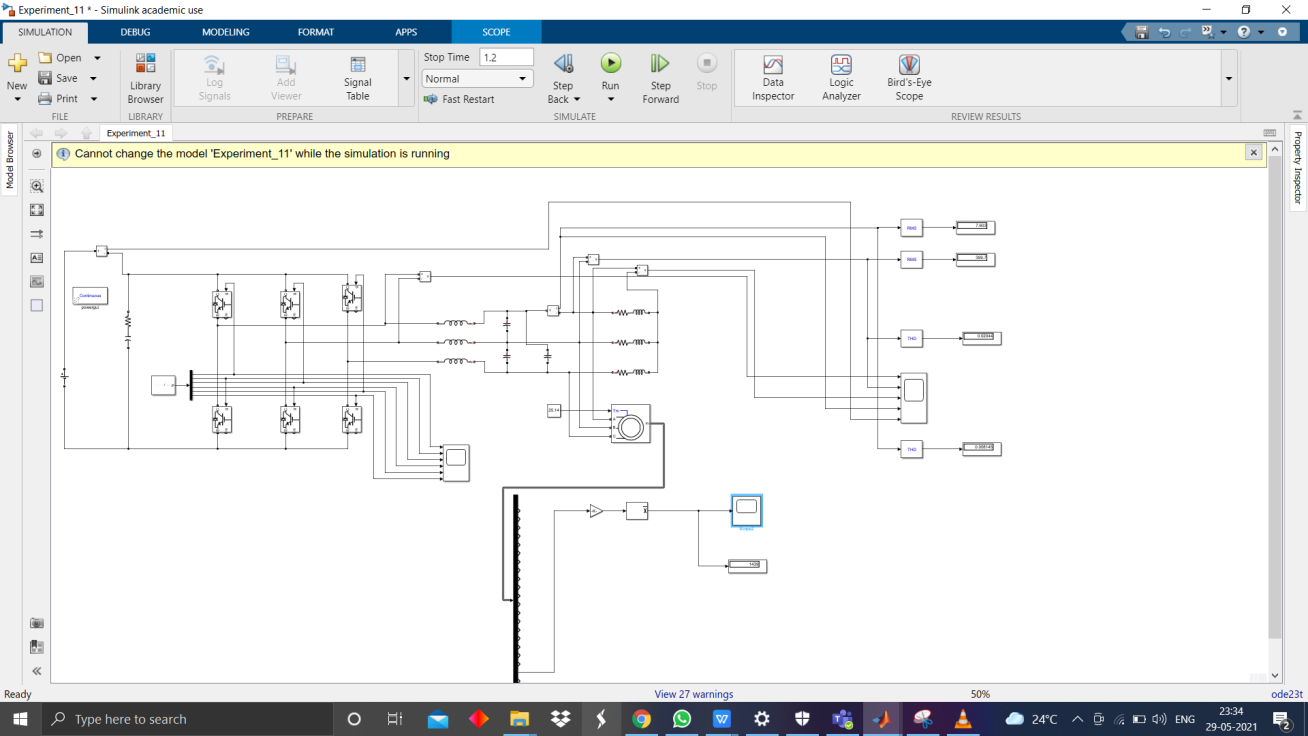
Task: Open the Library Browser
Action: (145, 78)
